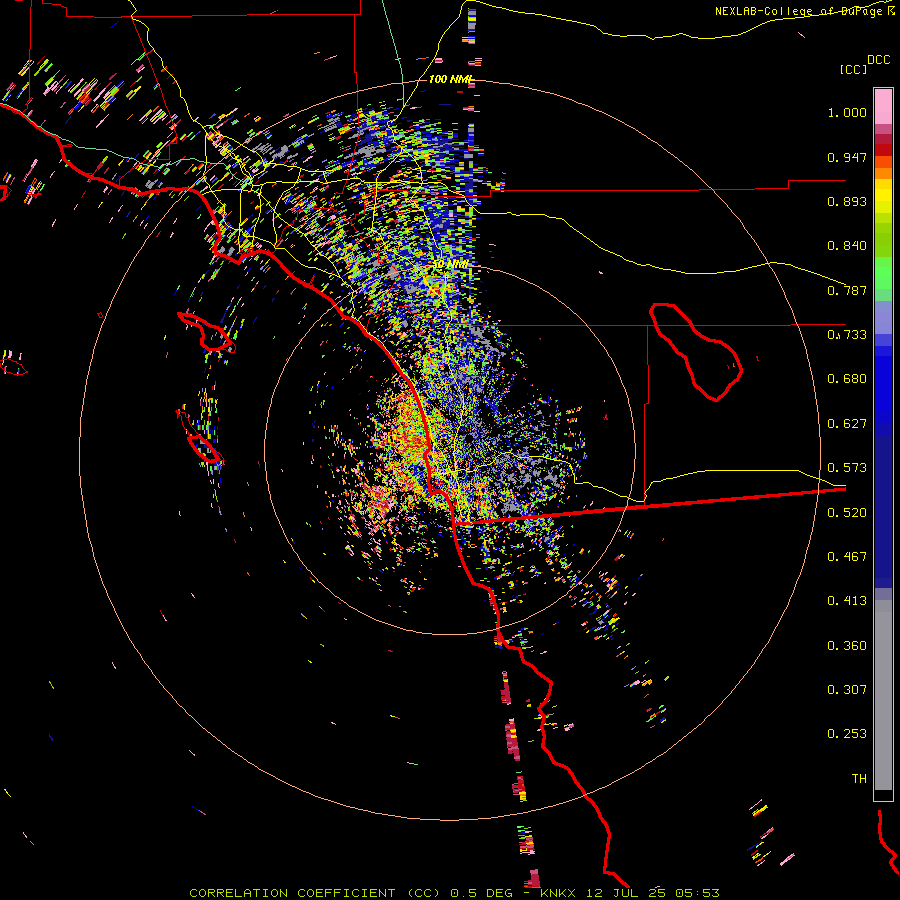
Task: Click the 0.467 legend value
Action: (x=847, y=557)
